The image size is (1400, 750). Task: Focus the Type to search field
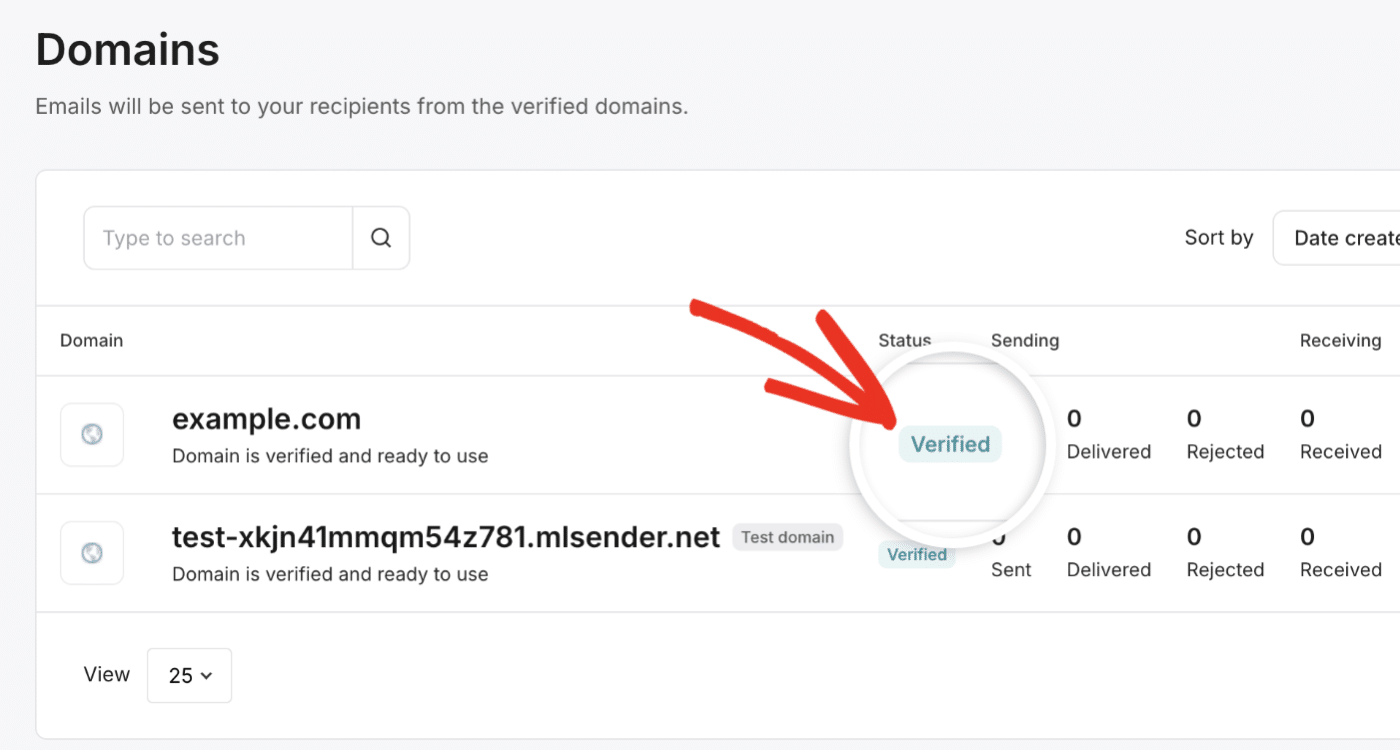[218, 238]
